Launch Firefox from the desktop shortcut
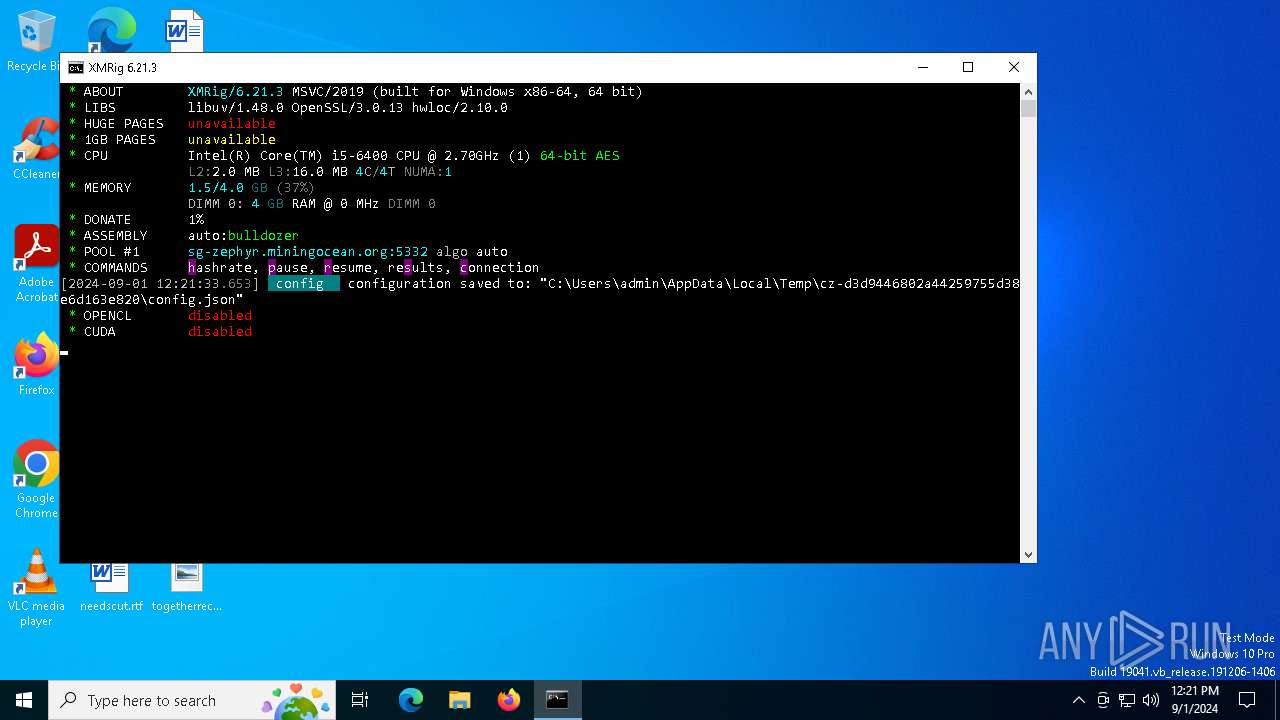Viewport: 1280px width, 720px height. point(36,364)
